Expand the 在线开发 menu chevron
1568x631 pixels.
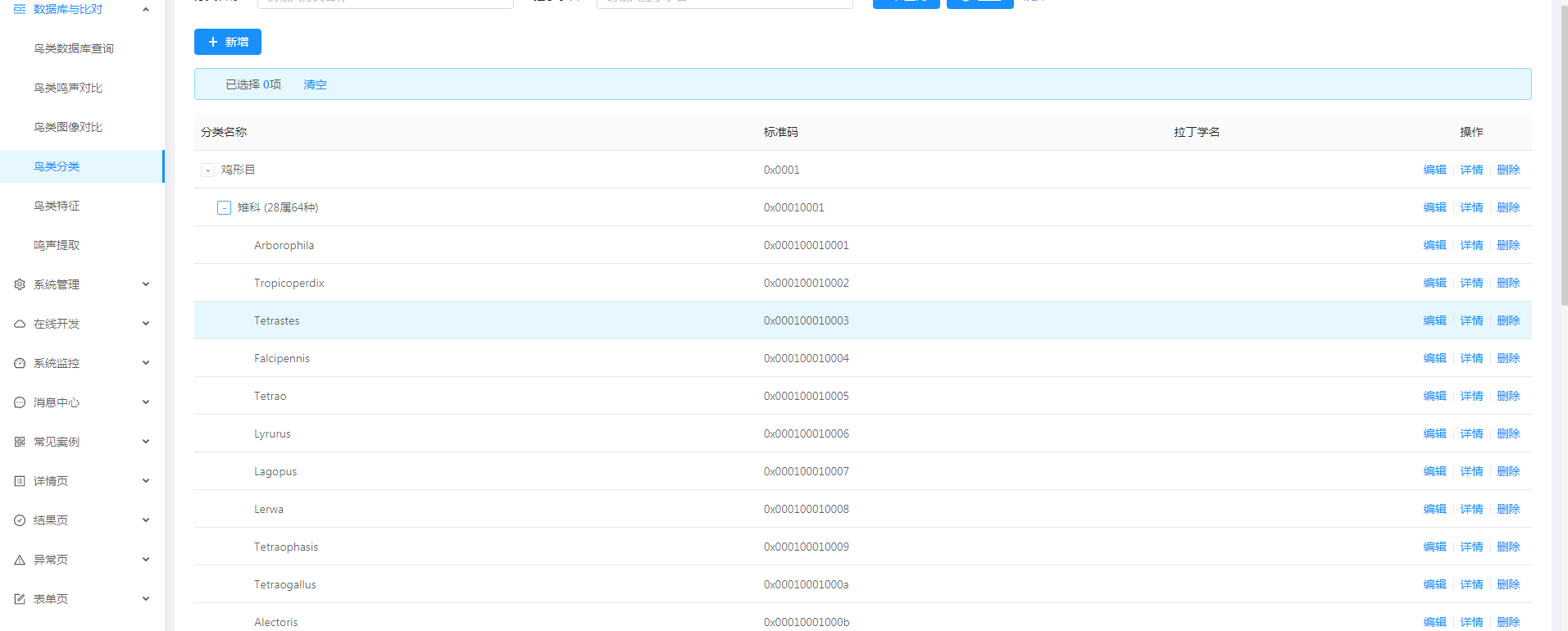(x=146, y=324)
